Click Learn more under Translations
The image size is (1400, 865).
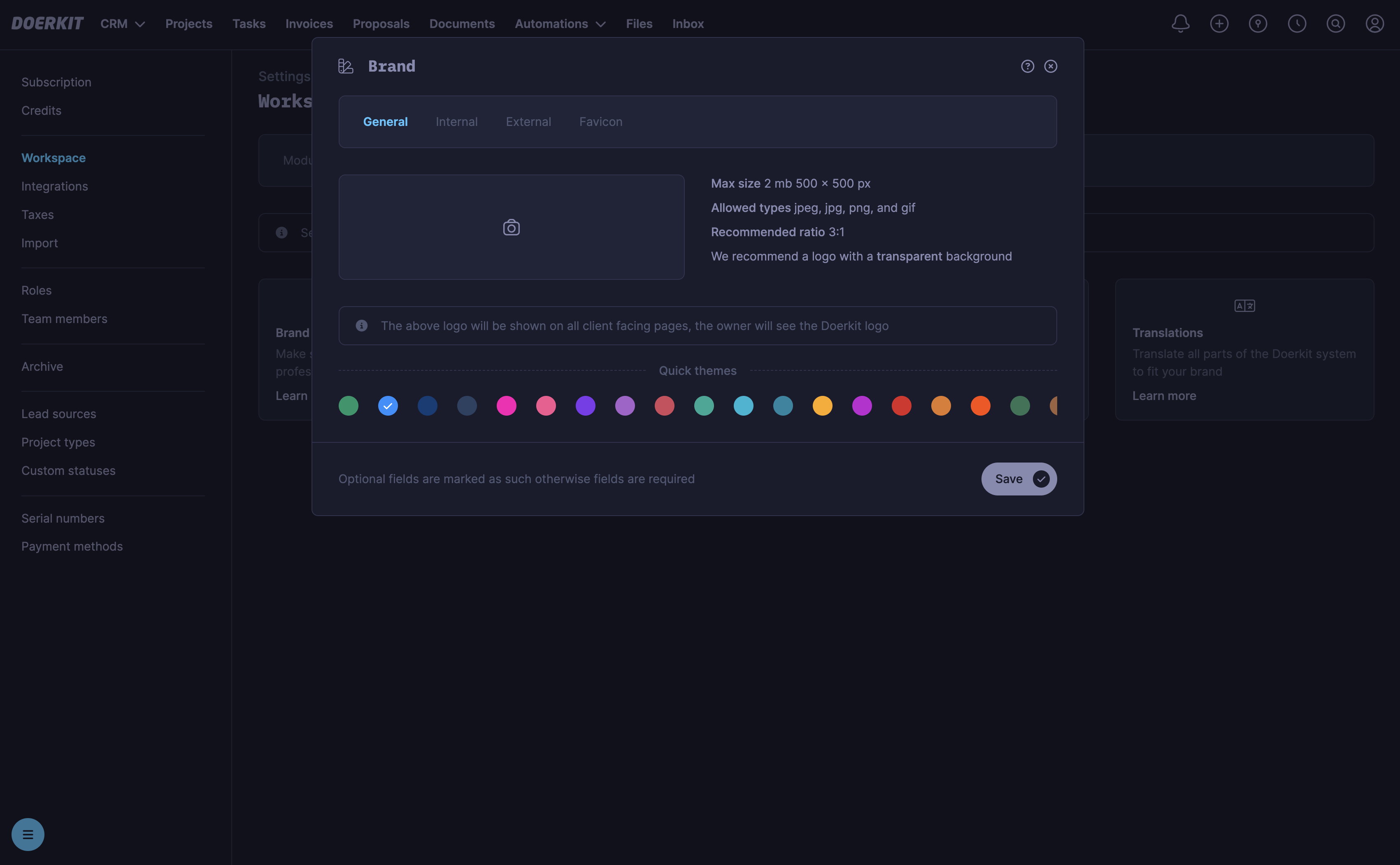pyautogui.click(x=1164, y=396)
